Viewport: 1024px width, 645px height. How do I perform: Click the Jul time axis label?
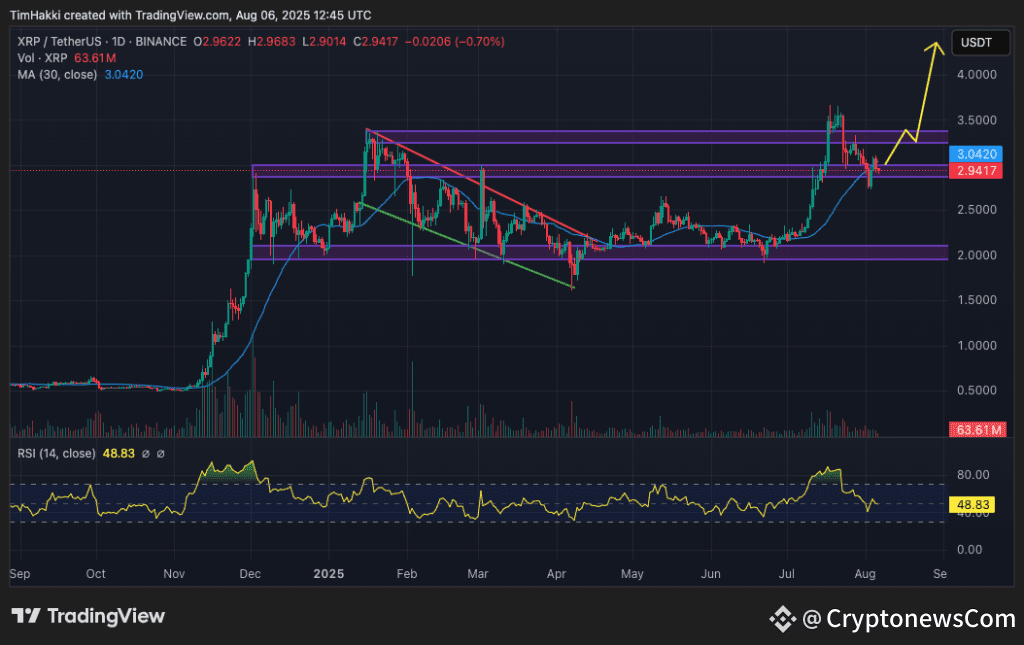tap(786, 573)
